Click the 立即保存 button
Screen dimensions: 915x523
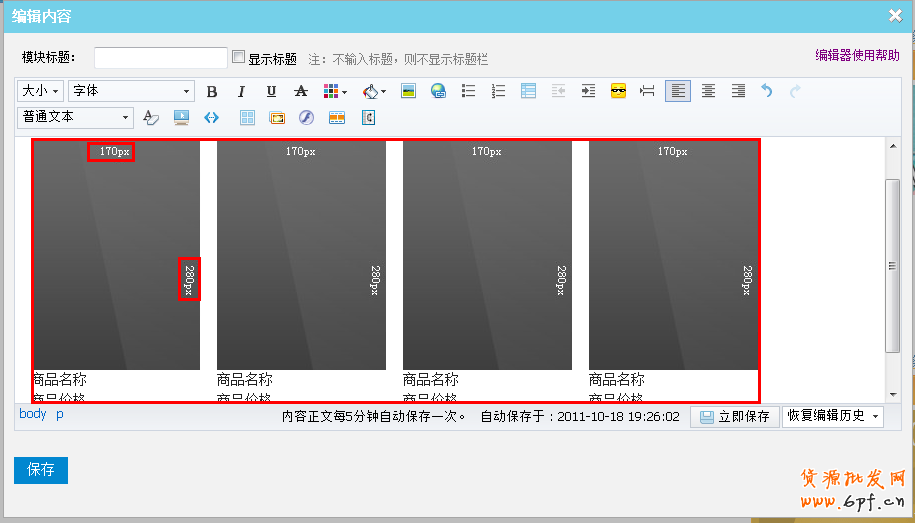[735, 416]
